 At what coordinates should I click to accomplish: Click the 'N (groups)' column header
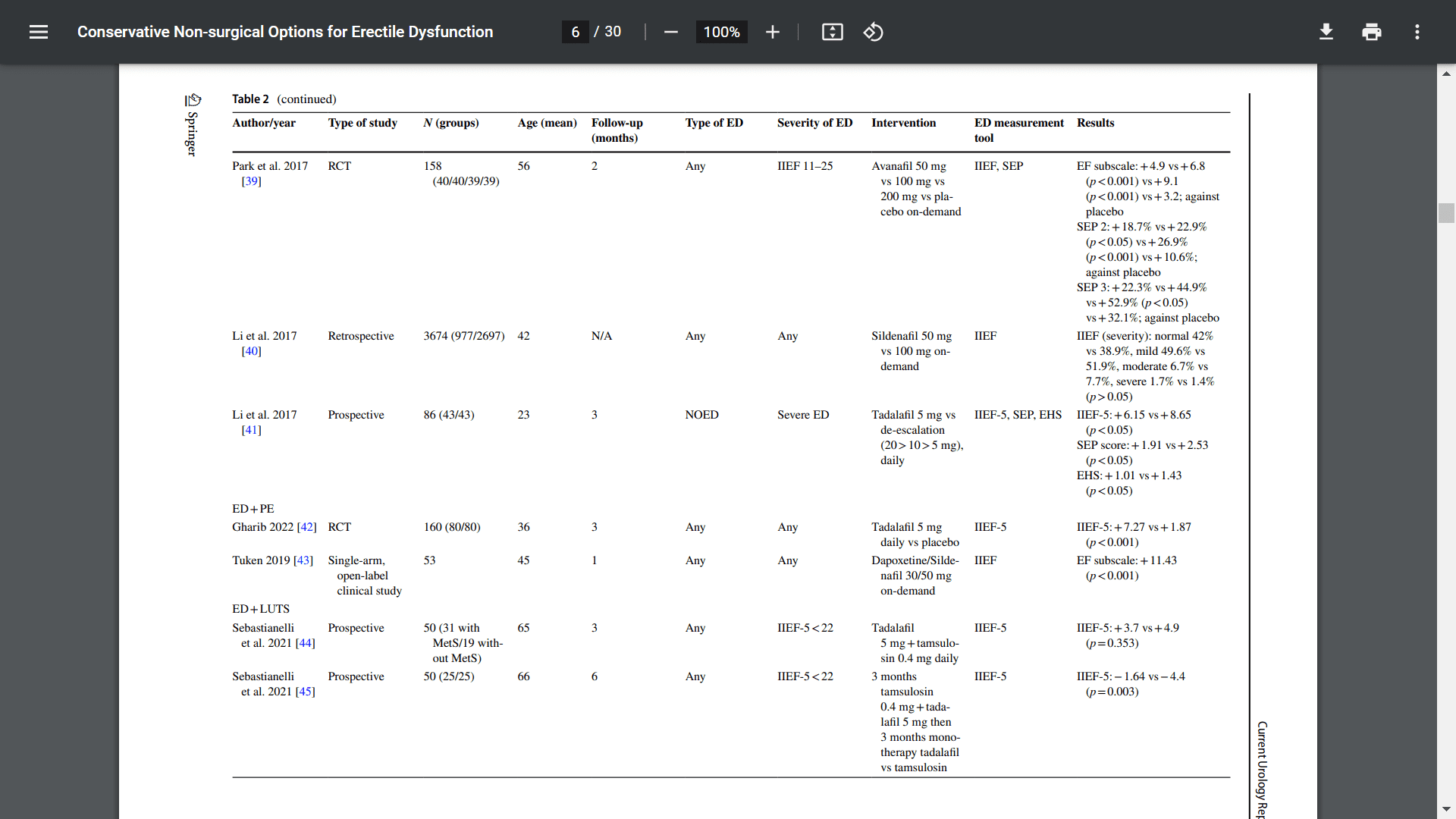point(451,123)
